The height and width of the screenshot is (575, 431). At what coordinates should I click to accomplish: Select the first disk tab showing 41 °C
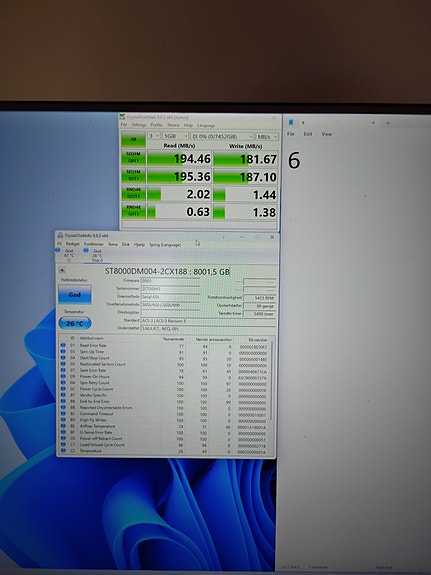pyautogui.click(x=68, y=255)
